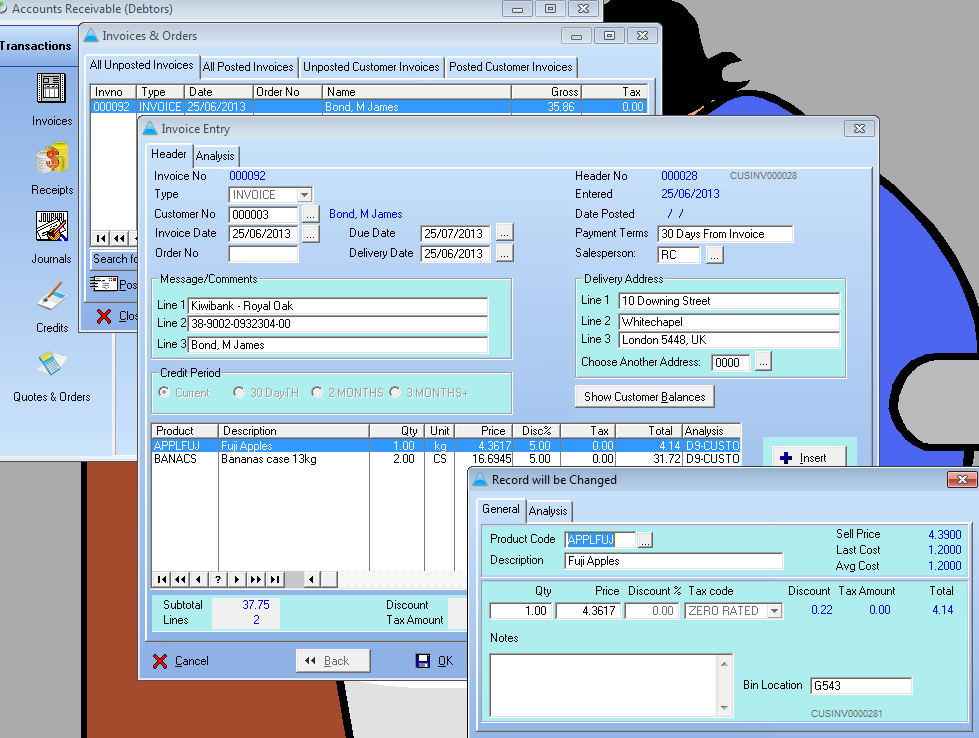Click the Price field showing 4.3617
The image size is (979, 738).
click(588, 611)
